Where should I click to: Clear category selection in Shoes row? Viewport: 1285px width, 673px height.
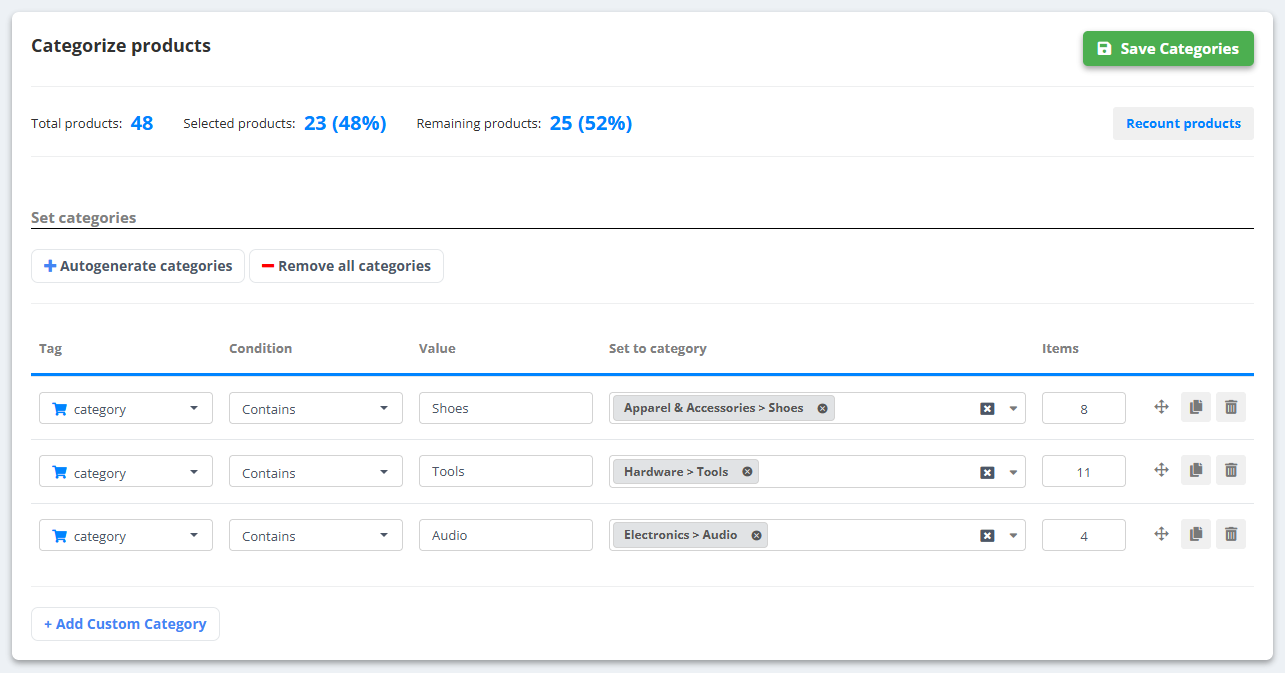[987, 408]
